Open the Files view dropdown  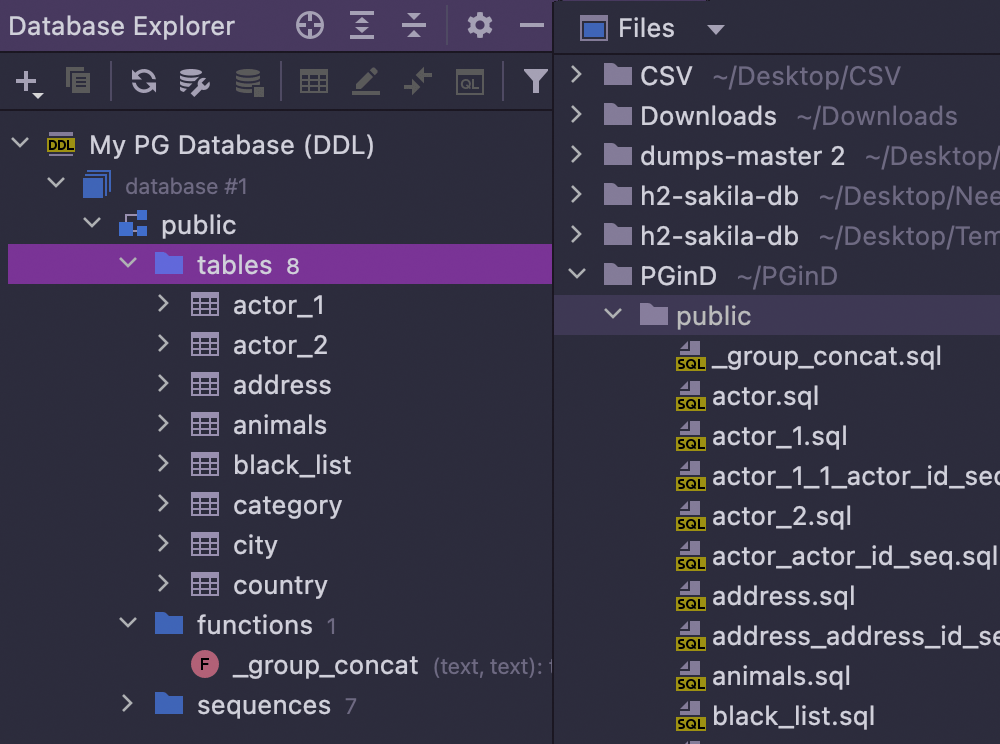715,29
